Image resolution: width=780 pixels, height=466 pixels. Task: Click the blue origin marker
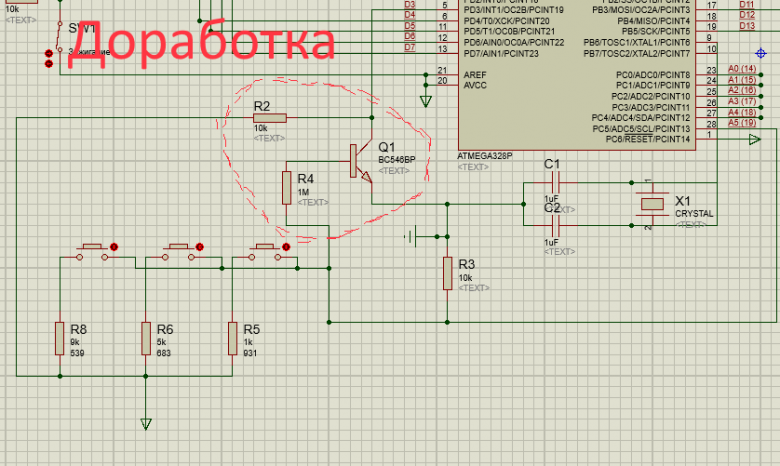pos(760,52)
